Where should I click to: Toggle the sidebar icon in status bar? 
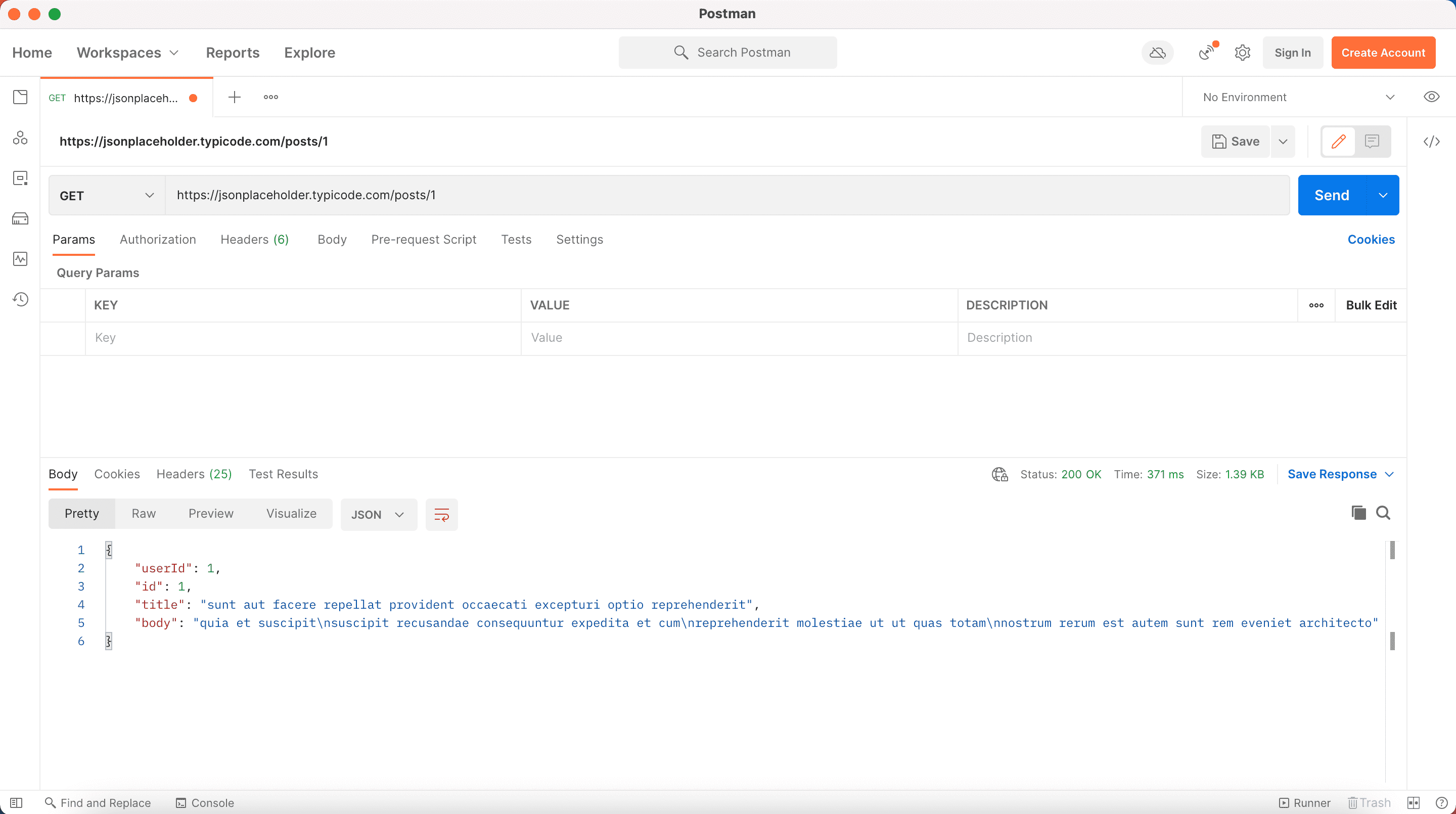[x=16, y=803]
